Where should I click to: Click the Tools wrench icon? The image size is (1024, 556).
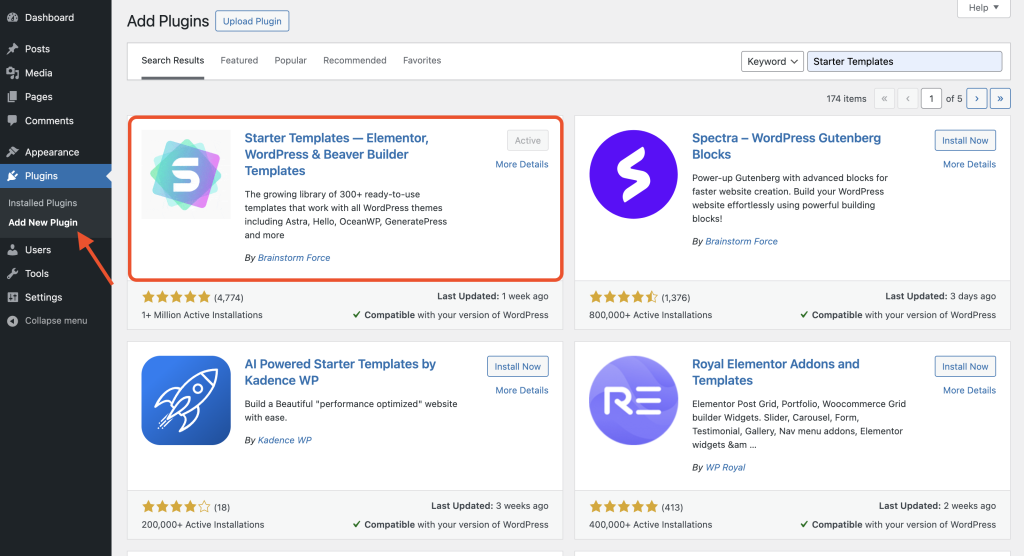12,273
